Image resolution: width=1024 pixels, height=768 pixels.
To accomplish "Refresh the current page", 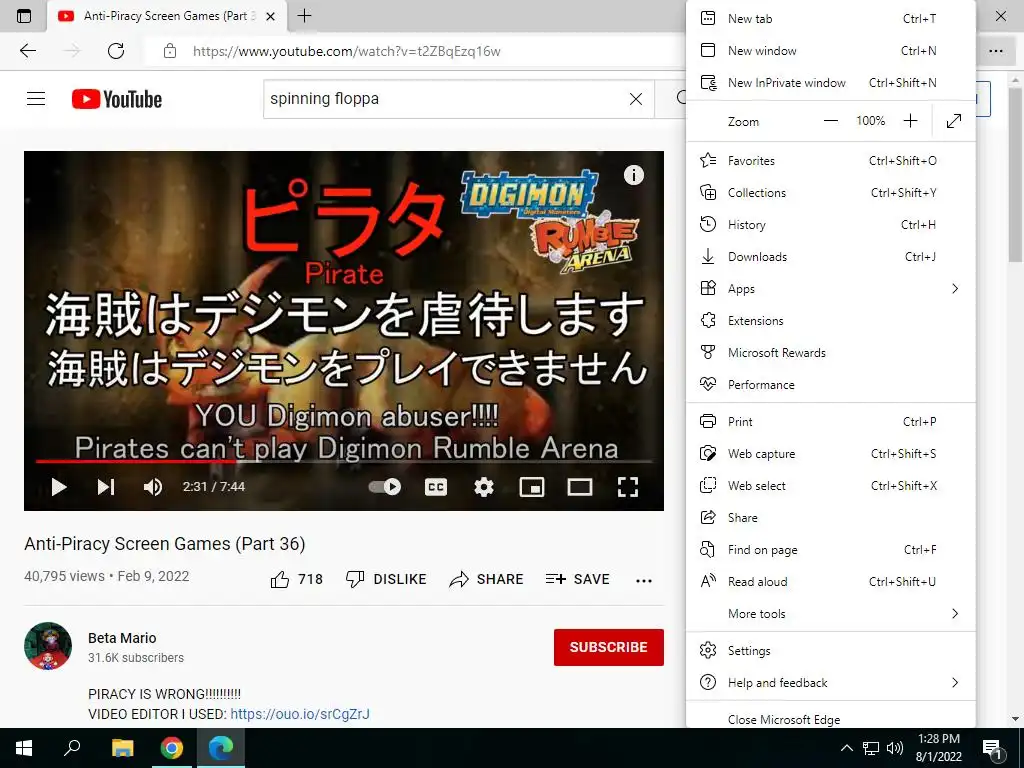I will click(x=116, y=51).
